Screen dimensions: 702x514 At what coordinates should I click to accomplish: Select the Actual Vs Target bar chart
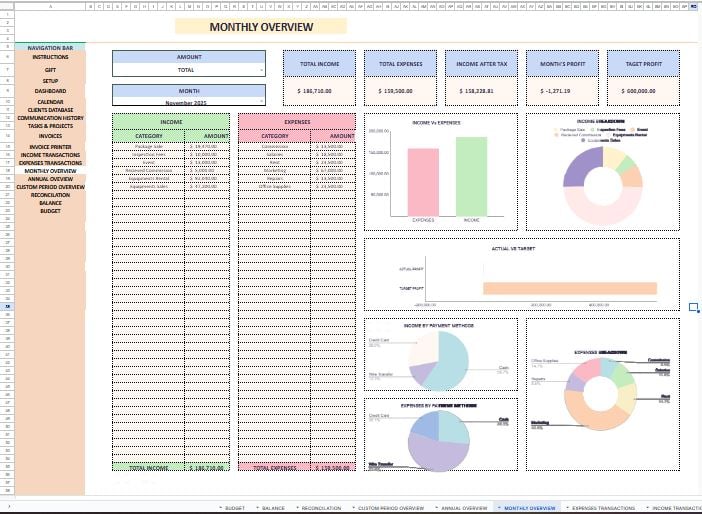522,274
